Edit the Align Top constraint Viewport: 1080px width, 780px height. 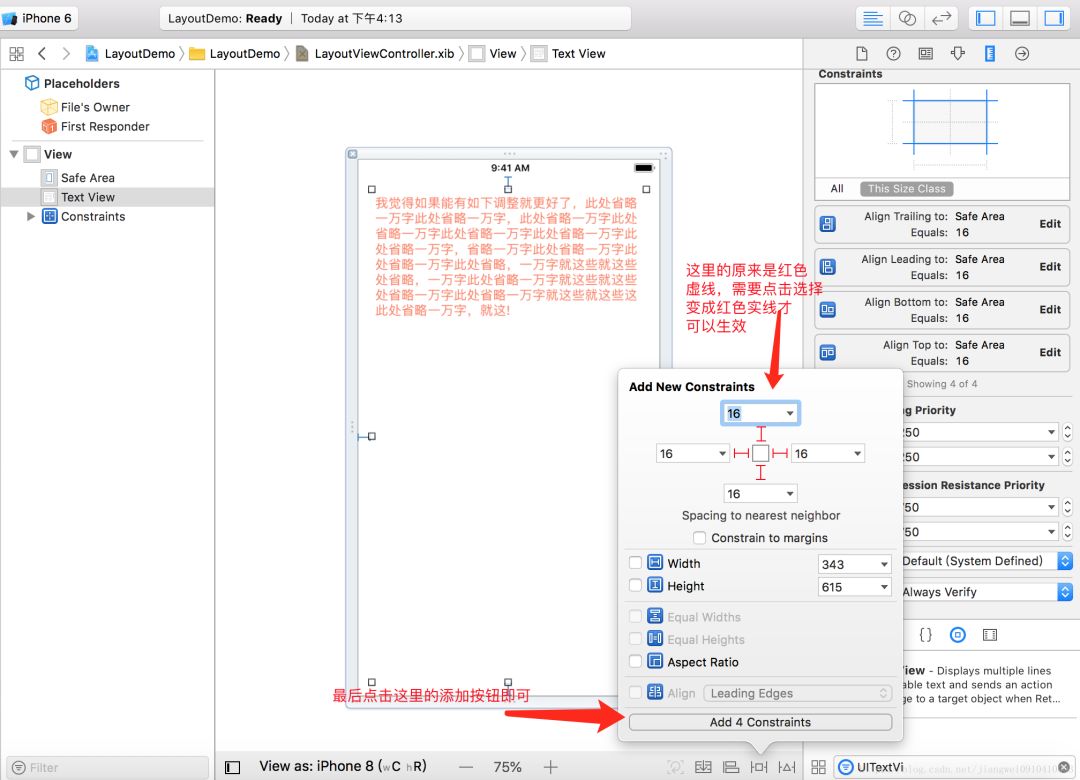point(1050,352)
